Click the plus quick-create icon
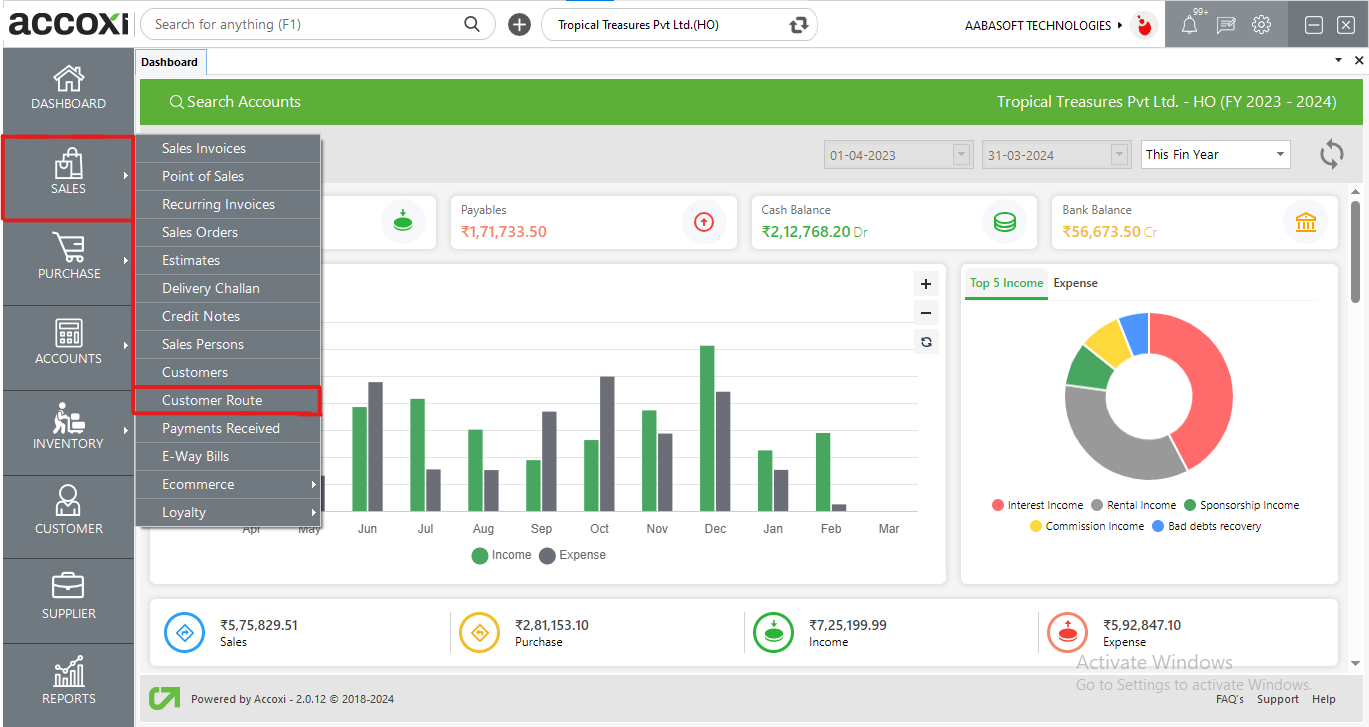 click(519, 25)
